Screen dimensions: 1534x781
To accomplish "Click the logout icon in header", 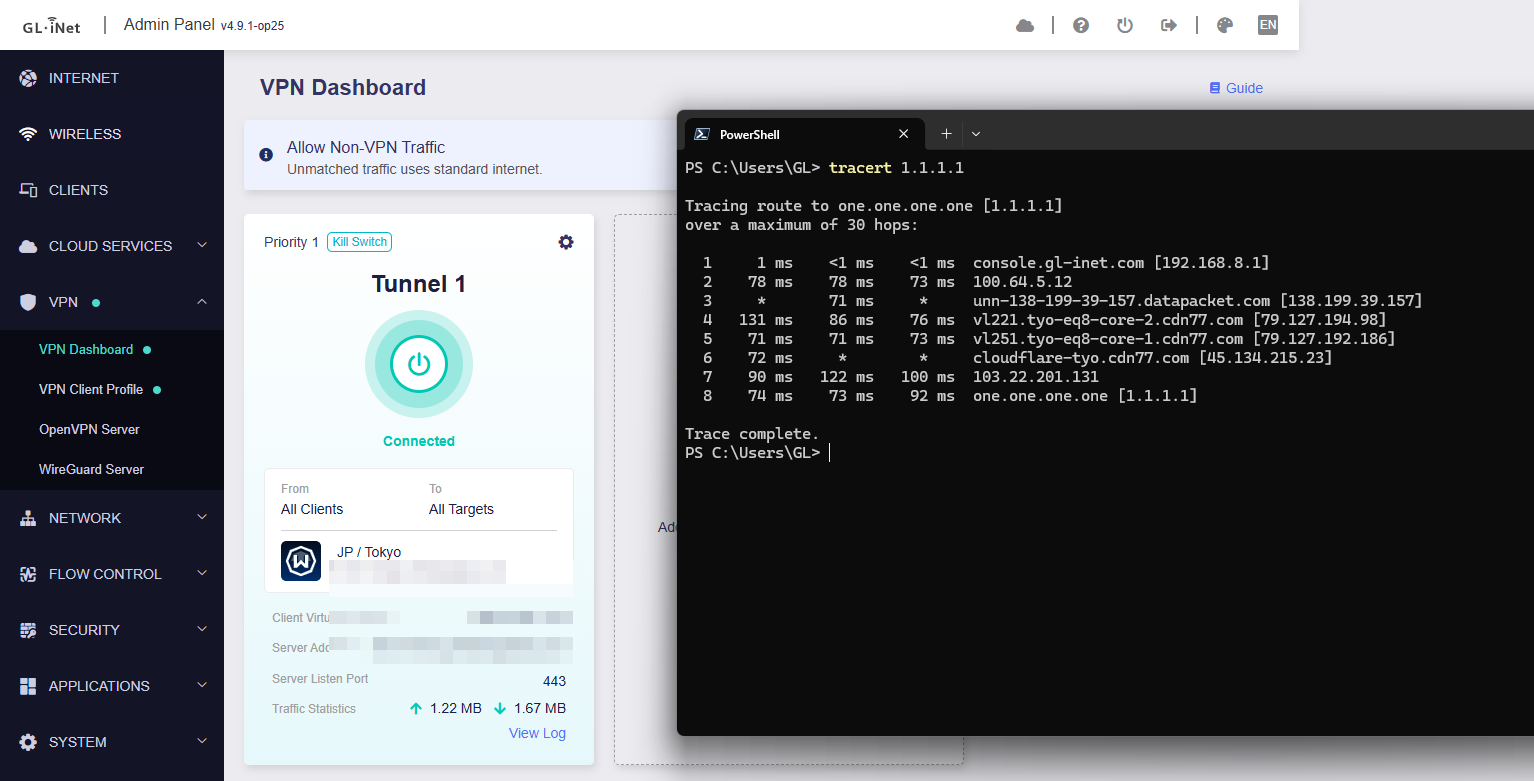I will click(x=1169, y=26).
